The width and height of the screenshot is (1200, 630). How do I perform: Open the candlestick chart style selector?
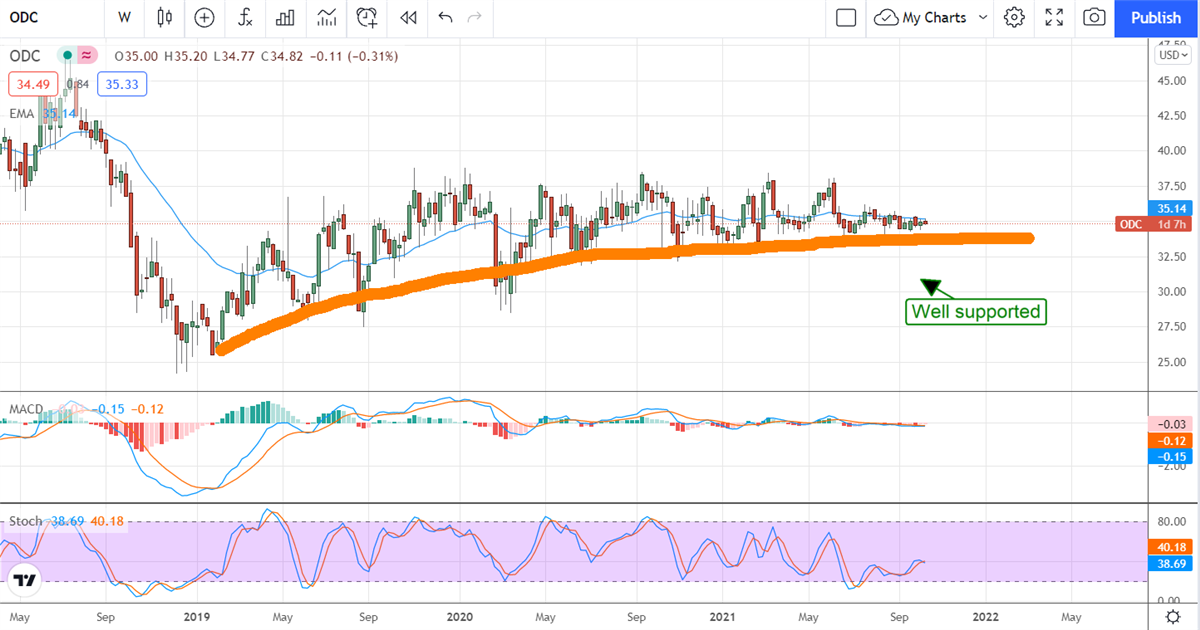point(165,17)
